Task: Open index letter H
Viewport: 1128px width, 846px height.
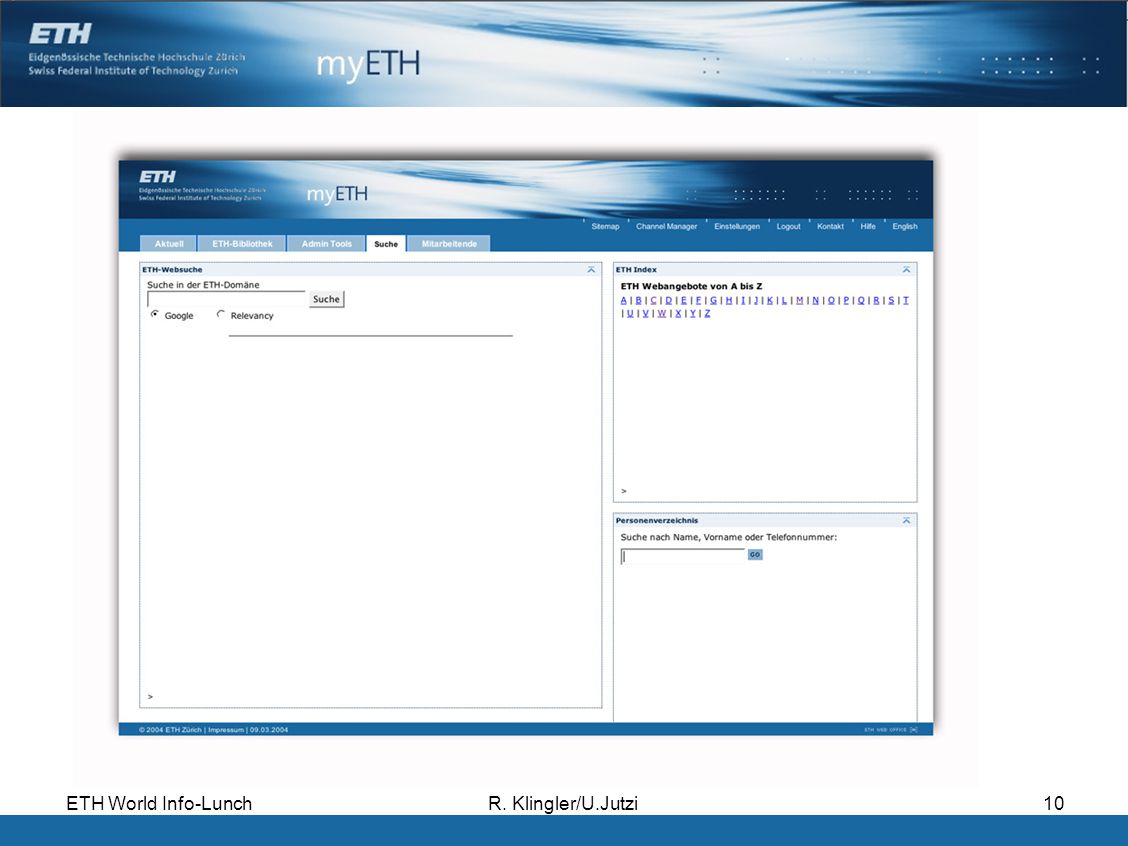Action: (729, 301)
